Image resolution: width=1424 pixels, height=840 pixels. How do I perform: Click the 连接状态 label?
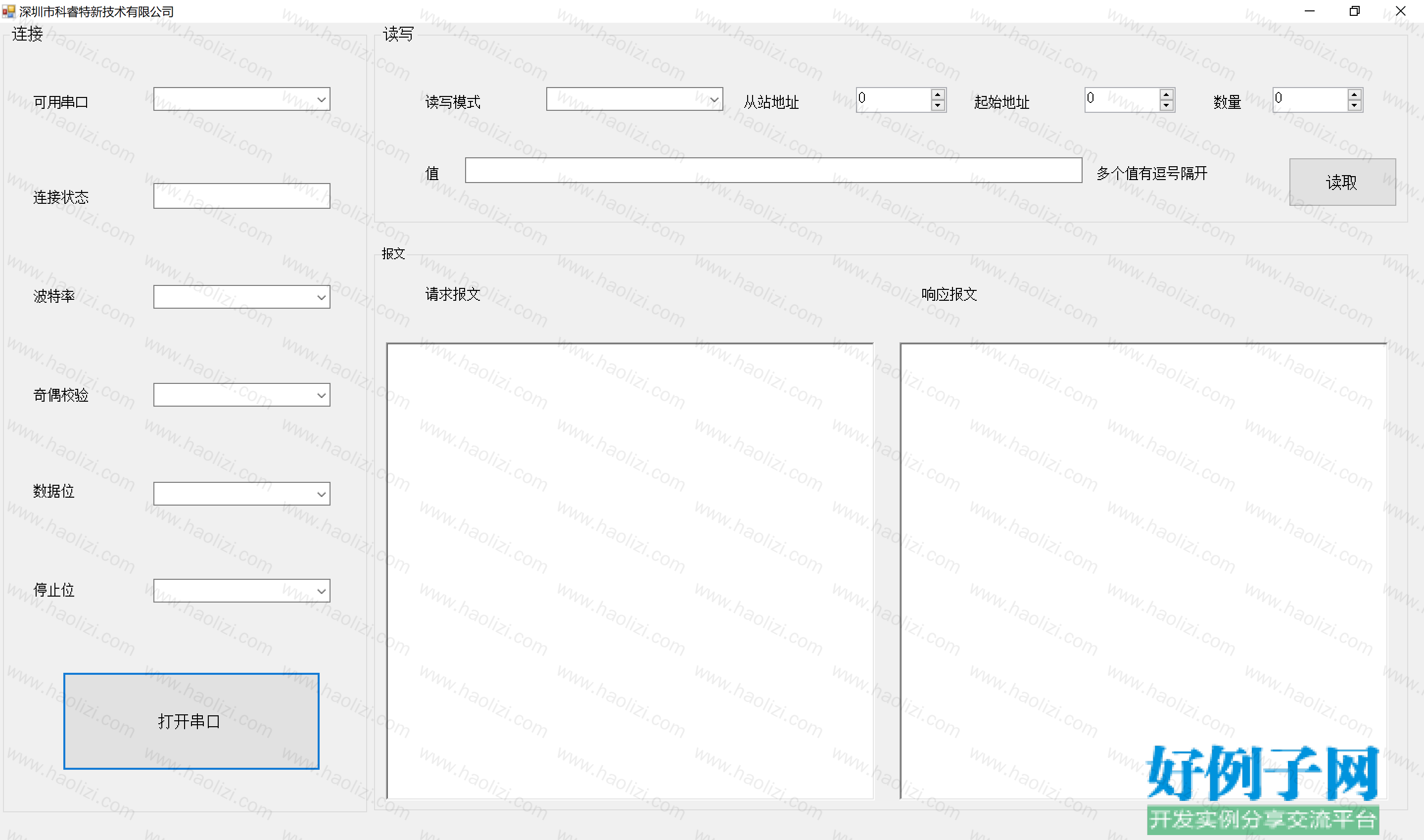(61, 197)
